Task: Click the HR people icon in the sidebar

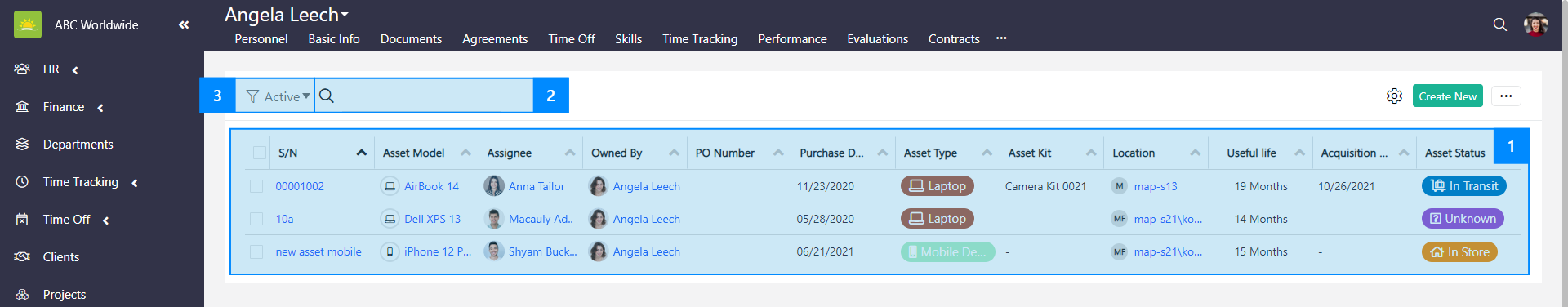Action: pyautogui.click(x=22, y=69)
